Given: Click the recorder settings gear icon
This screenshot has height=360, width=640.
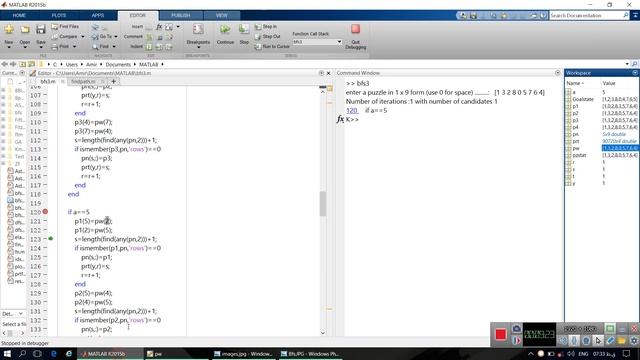Looking at the screenshot, I should (x=633, y=340).
